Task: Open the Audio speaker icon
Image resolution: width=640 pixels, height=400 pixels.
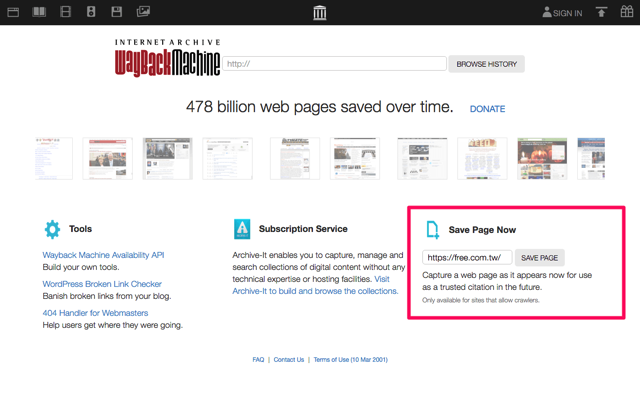Action: click(x=91, y=12)
